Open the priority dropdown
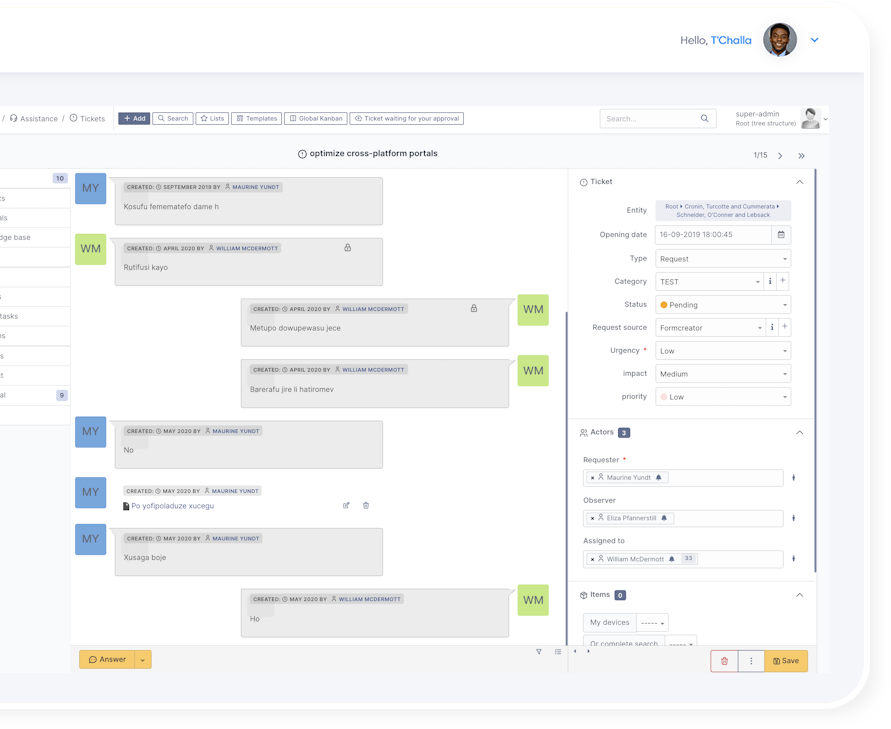 coord(723,397)
